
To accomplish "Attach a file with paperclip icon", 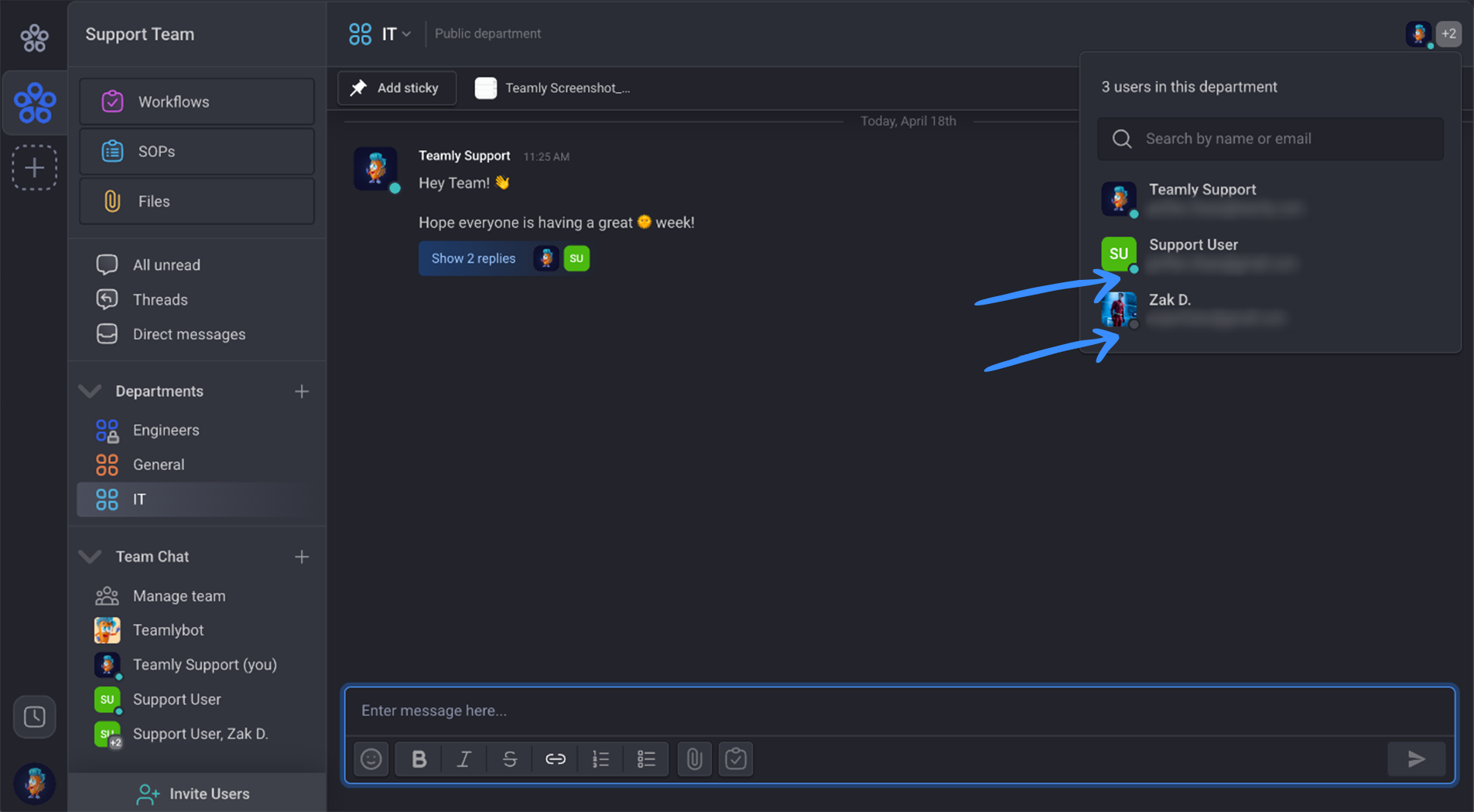I will [695, 759].
